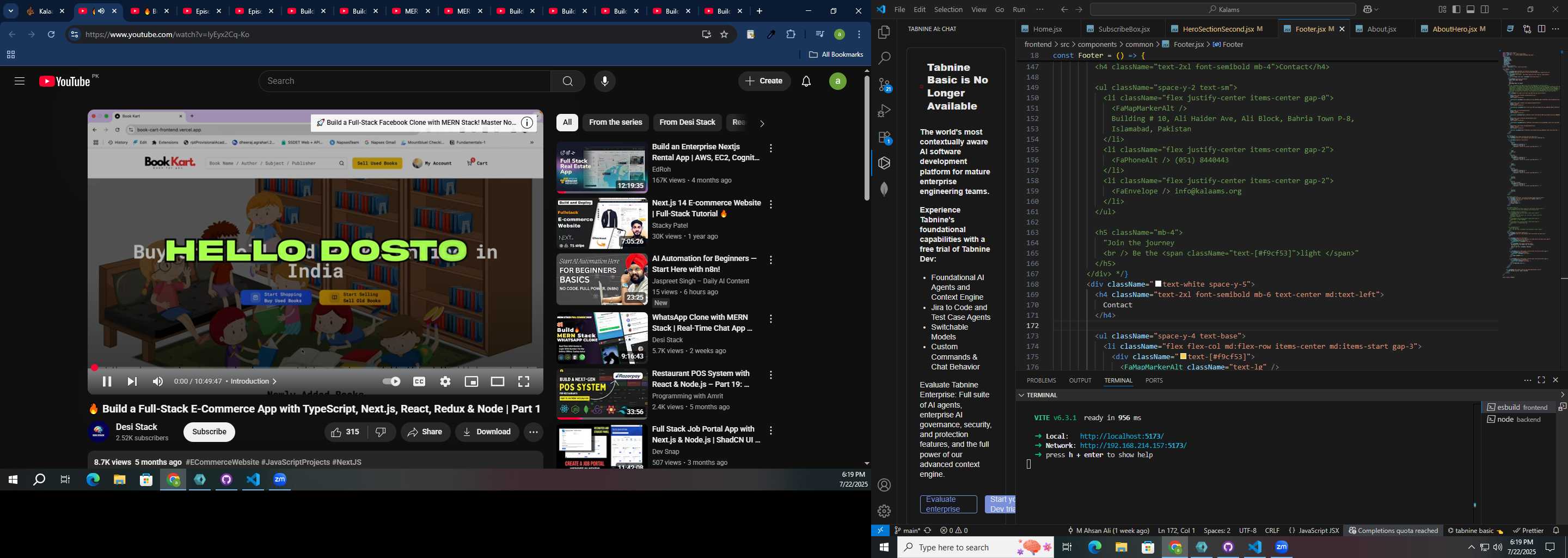Switch player to theater mode
This screenshot has width=1568, height=558.
(x=497, y=381)
